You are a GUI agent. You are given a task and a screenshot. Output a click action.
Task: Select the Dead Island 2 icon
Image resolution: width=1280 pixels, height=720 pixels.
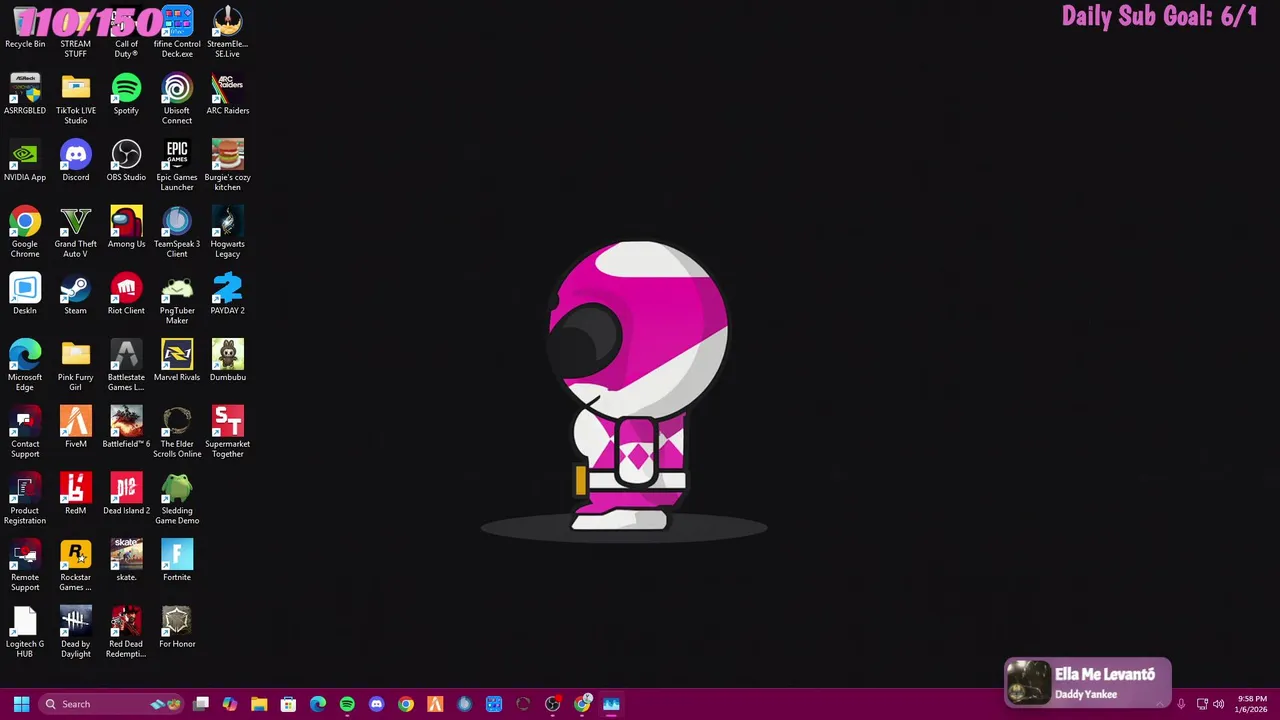click(126, 495)
